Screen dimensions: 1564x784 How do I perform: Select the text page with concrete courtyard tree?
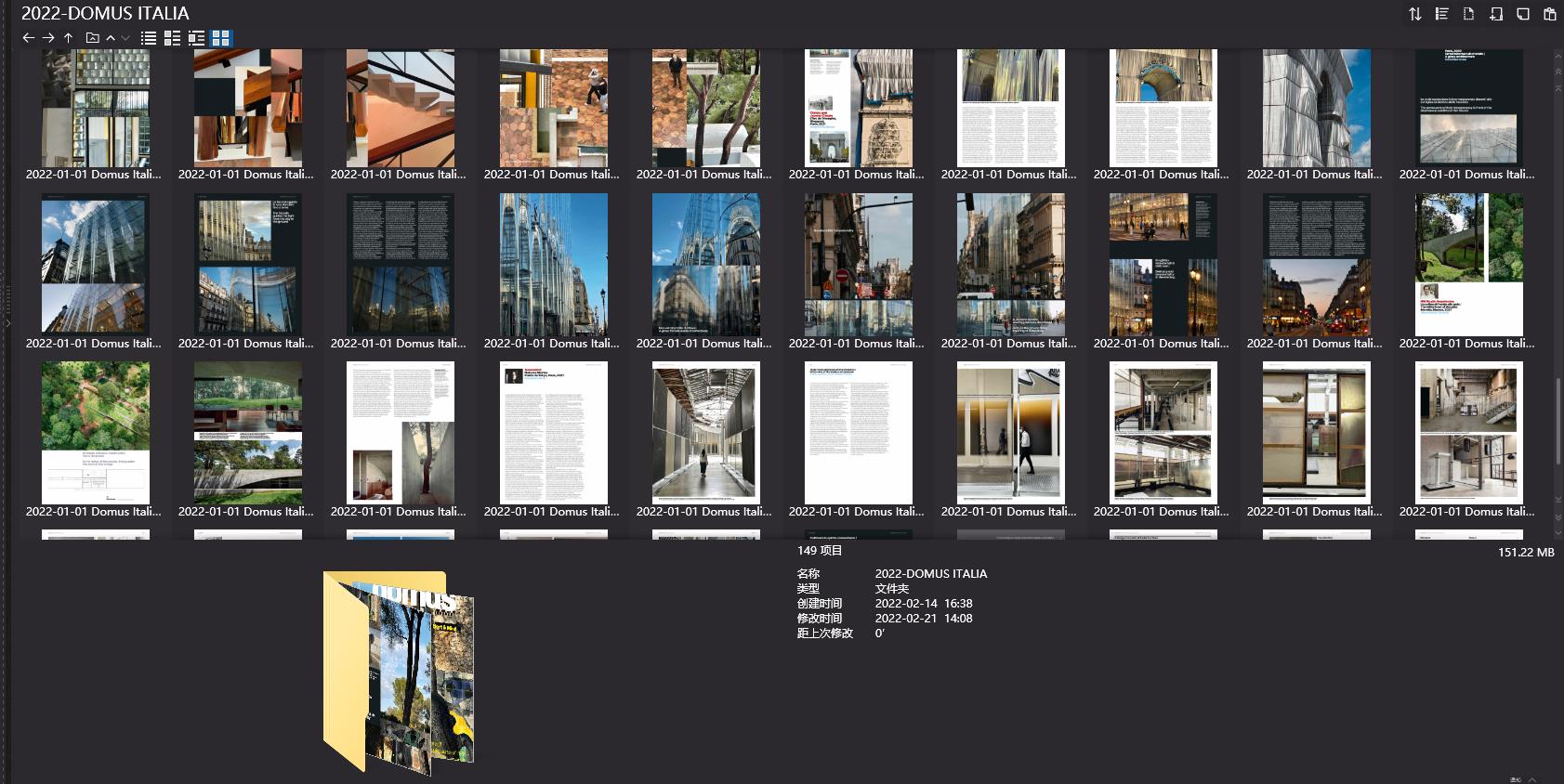coord(401,433)
